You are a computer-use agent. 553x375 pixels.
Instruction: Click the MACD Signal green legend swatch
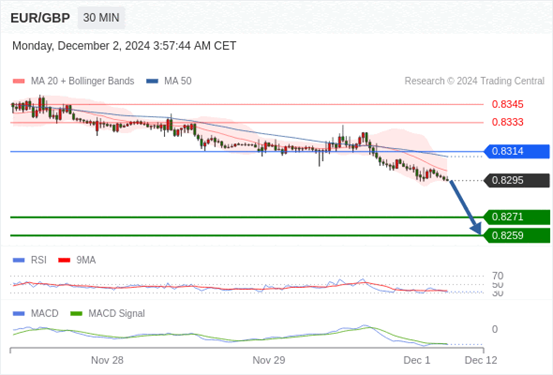pos(76,313)
